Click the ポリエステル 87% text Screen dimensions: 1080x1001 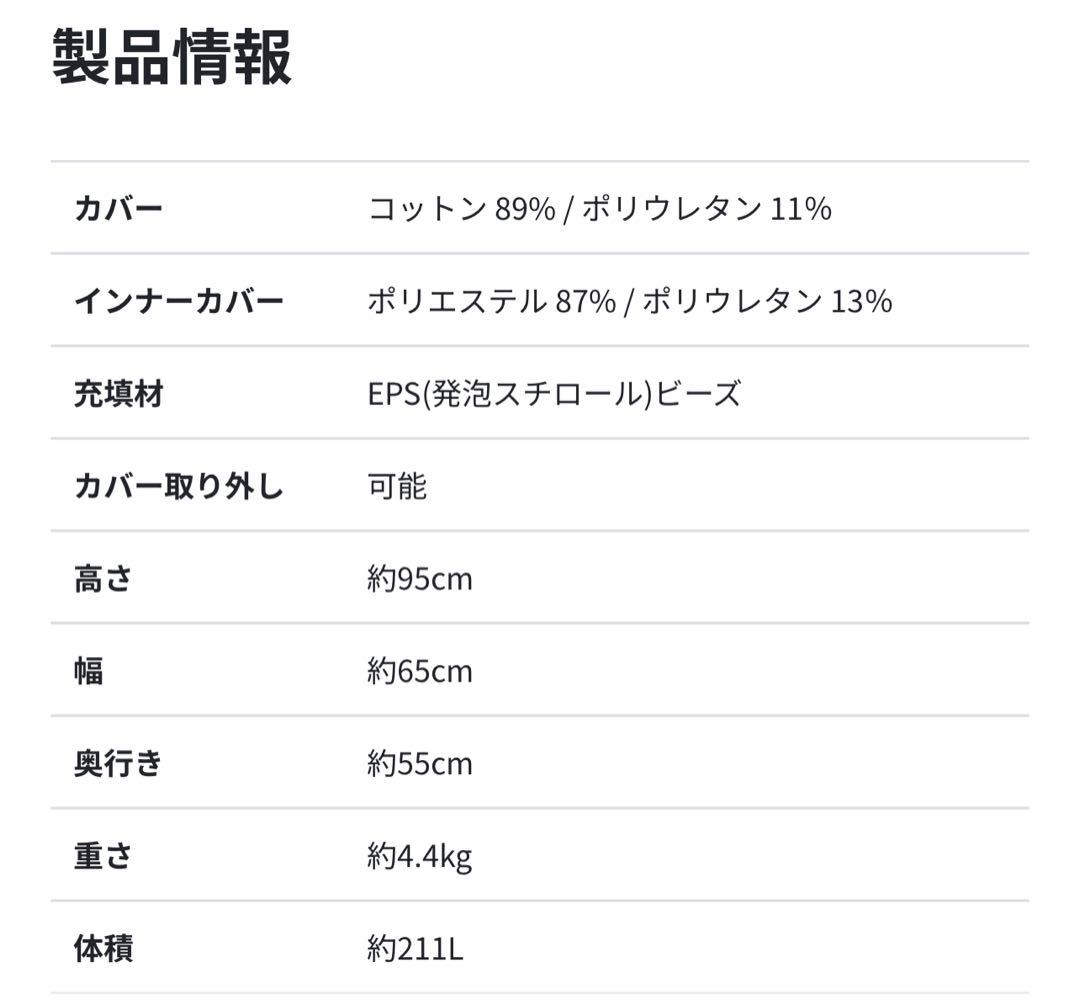[491, 301]
